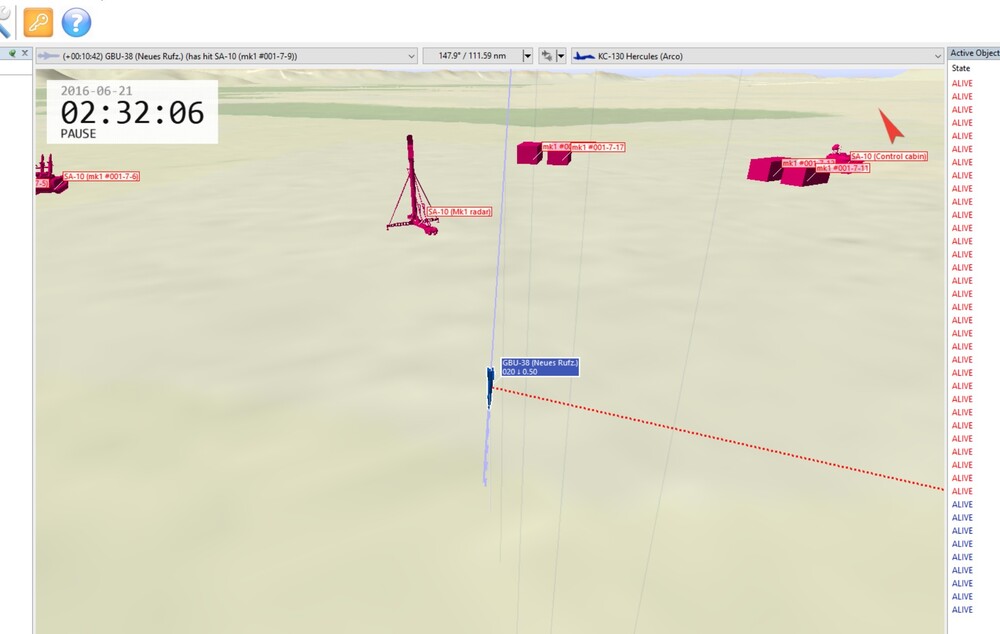Click the dark blue GBU-38 bomb model
This screenshot has height=634, width=1000.
pos(490,387)
